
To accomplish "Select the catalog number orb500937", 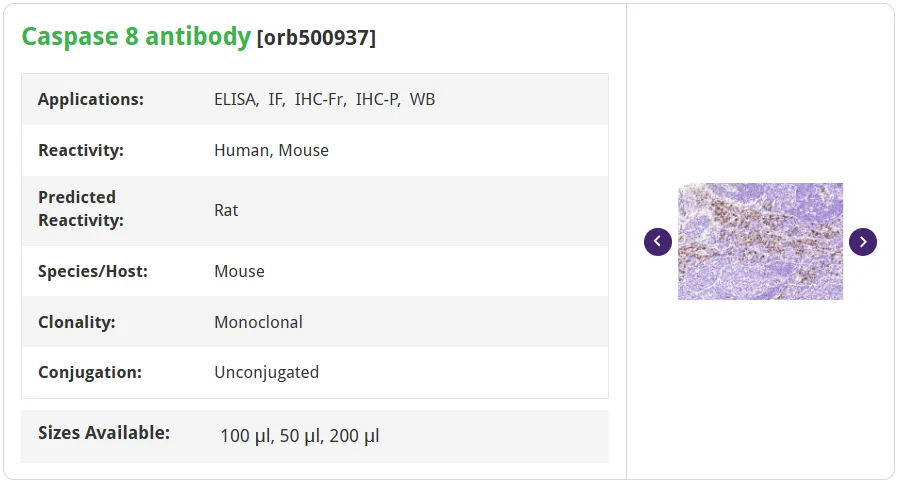I will point(316,38).
